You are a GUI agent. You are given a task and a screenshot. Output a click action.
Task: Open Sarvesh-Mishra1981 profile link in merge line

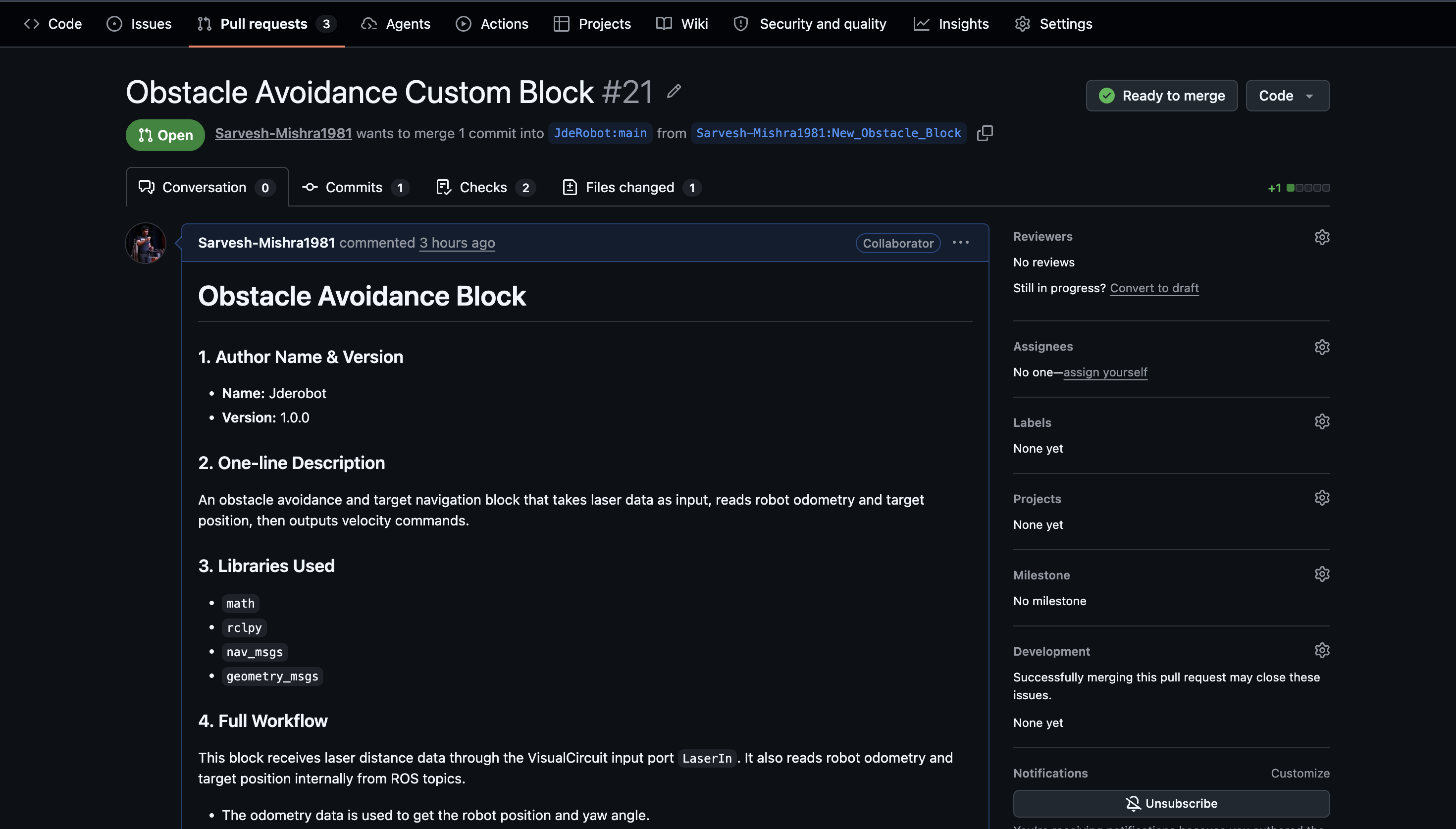[283, 133]
